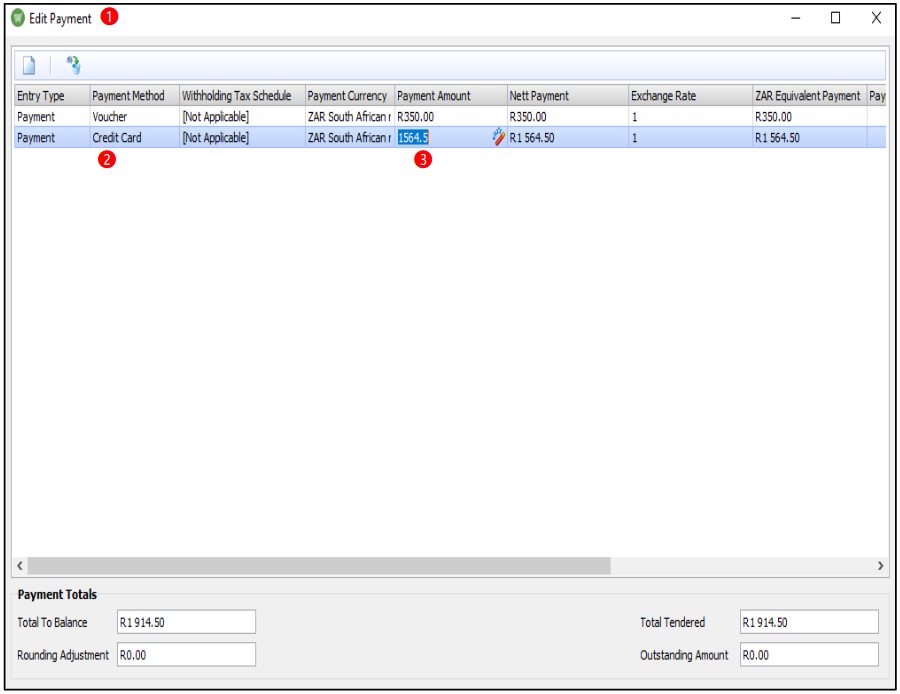Click Entry Type cell in Credit Card row
900x694 pixels.
pyautogui.click(x=52, y=138)
